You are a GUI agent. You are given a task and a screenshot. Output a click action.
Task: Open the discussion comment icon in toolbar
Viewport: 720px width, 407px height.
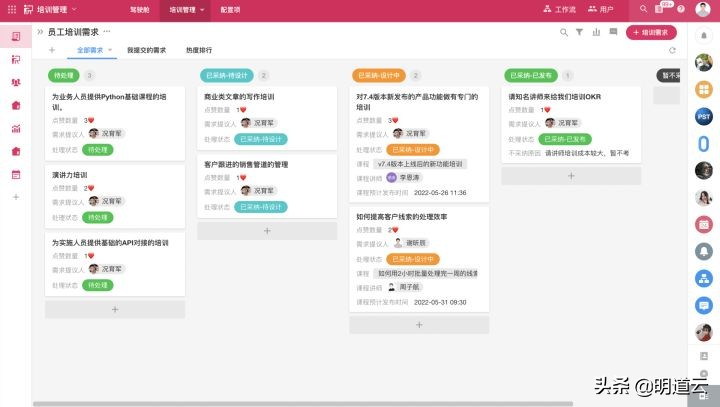click(613, 32)
